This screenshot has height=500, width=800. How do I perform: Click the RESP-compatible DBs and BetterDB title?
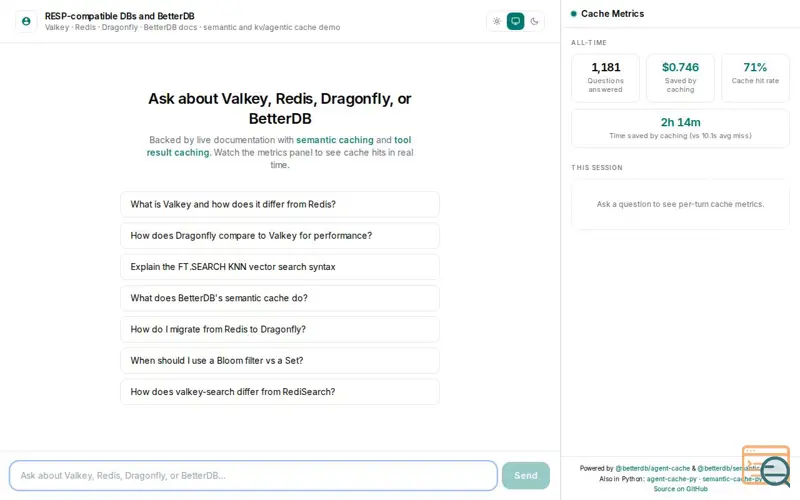coord(119,16)
